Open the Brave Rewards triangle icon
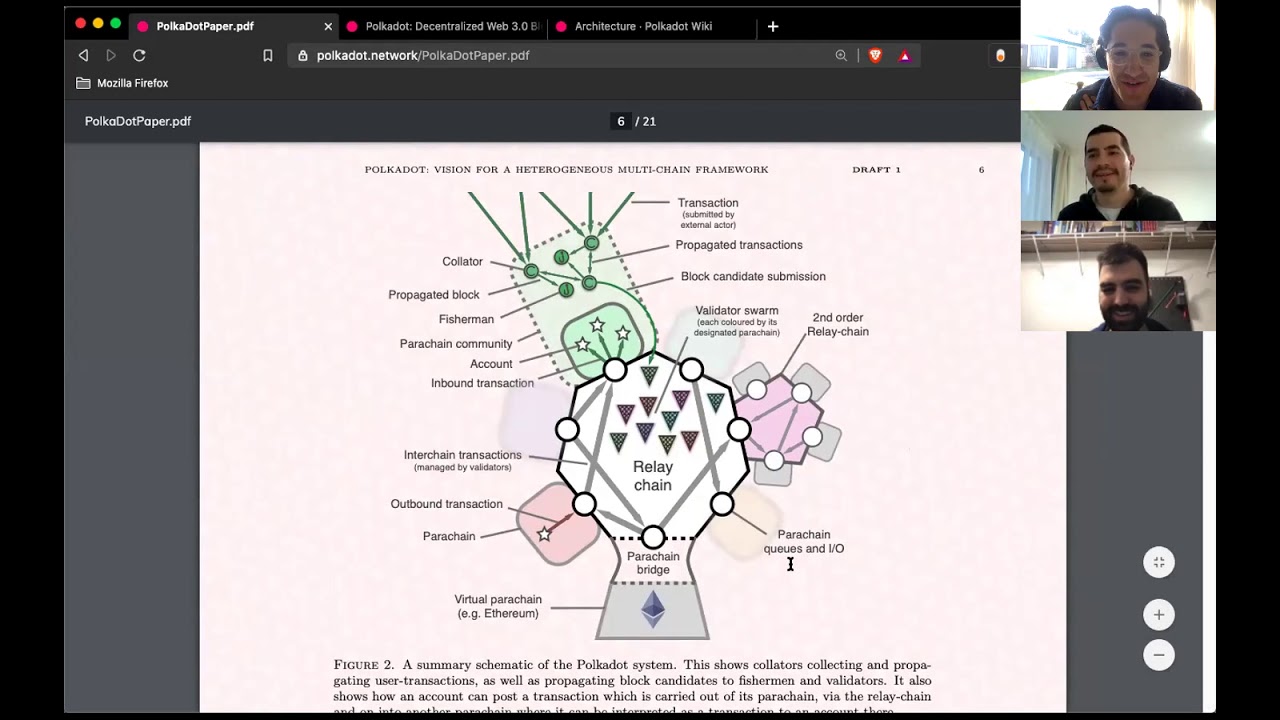 pyautogui.click(x=904, y=56)
